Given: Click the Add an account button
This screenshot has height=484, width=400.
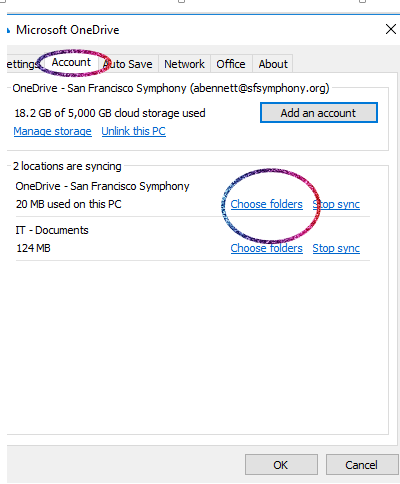Looking at the screenshot, I should point(319,113).
